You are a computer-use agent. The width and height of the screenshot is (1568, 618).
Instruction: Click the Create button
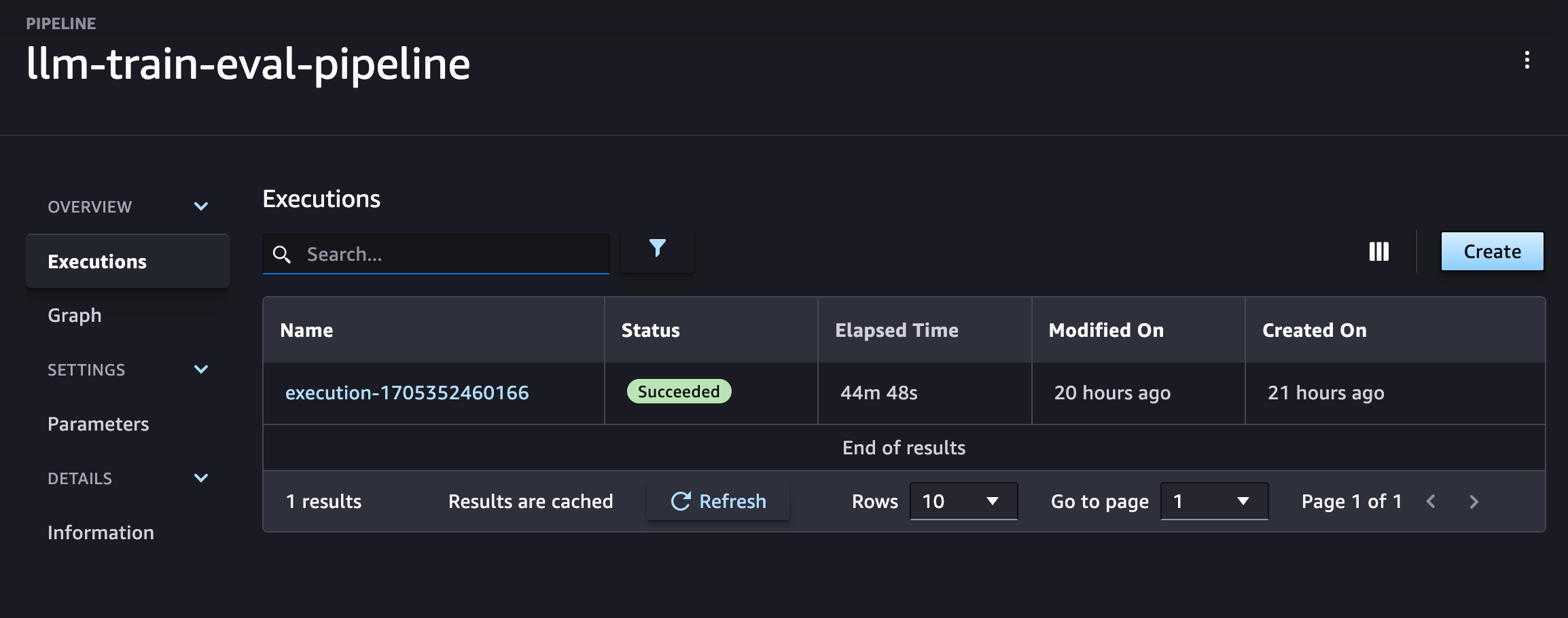pyautogui.click(x=1492, y=252)
